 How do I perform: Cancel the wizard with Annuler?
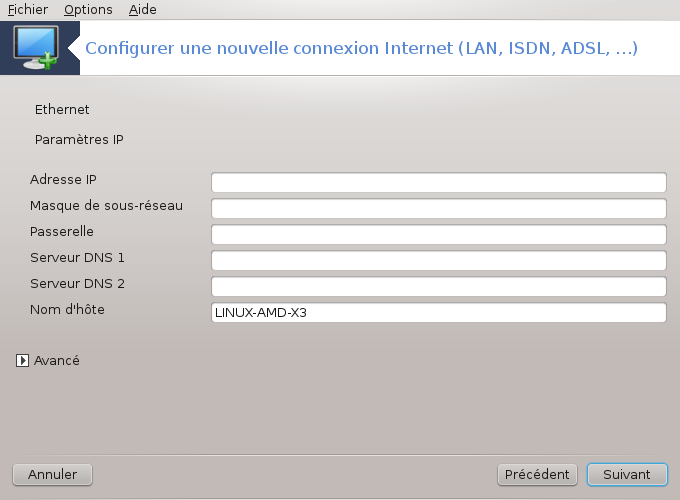52,474
